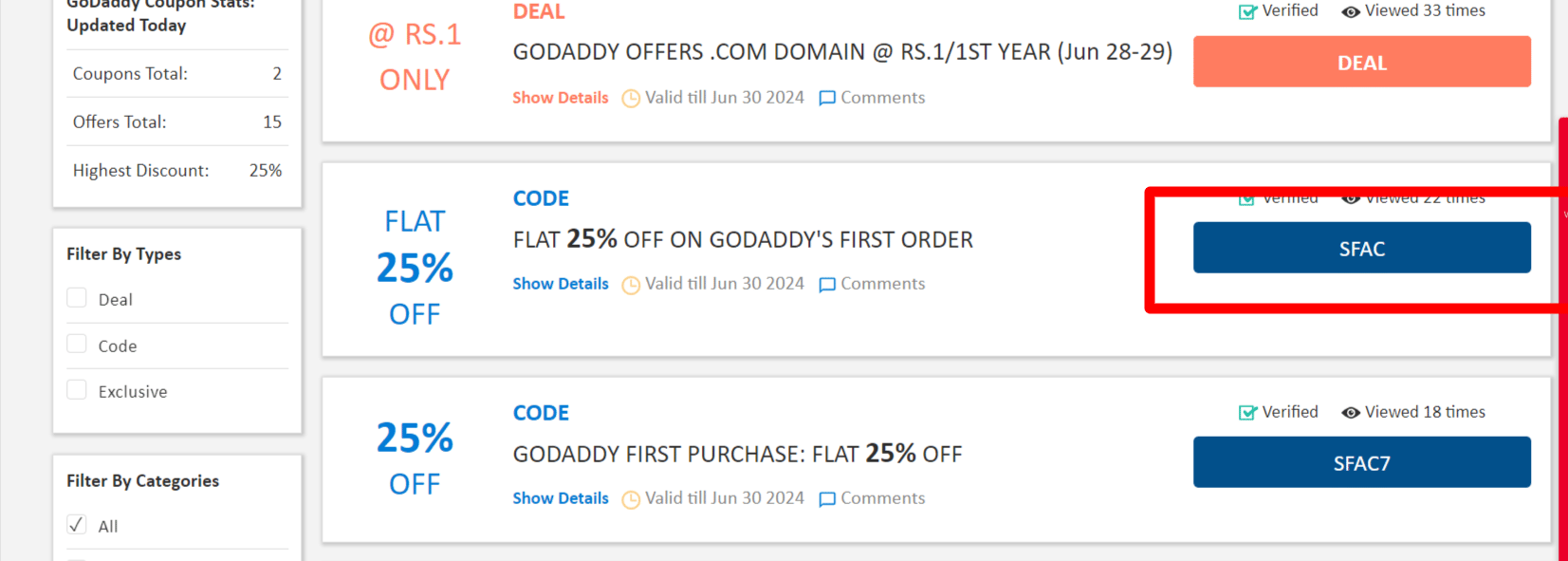Enable the Deal type filter checkbox
1568x561 pixels.
pos(77,298)
